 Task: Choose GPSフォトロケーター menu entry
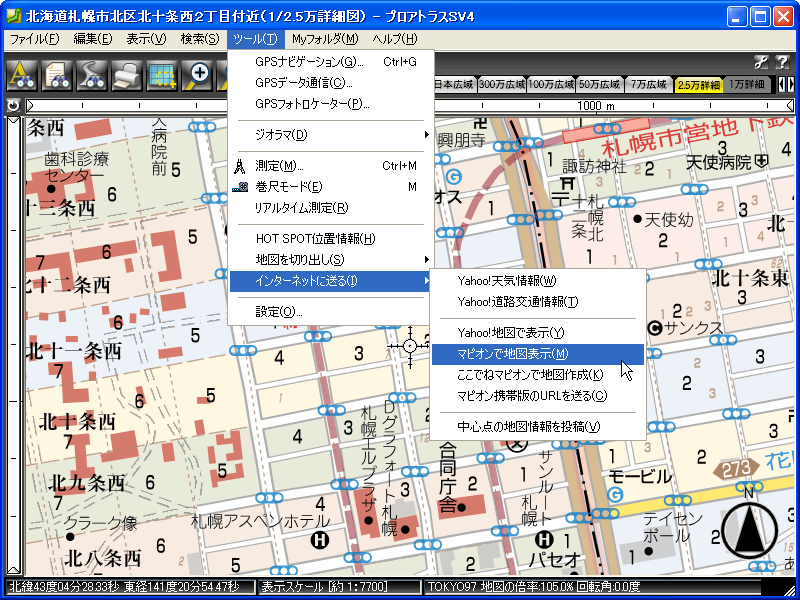coord(329,104)
